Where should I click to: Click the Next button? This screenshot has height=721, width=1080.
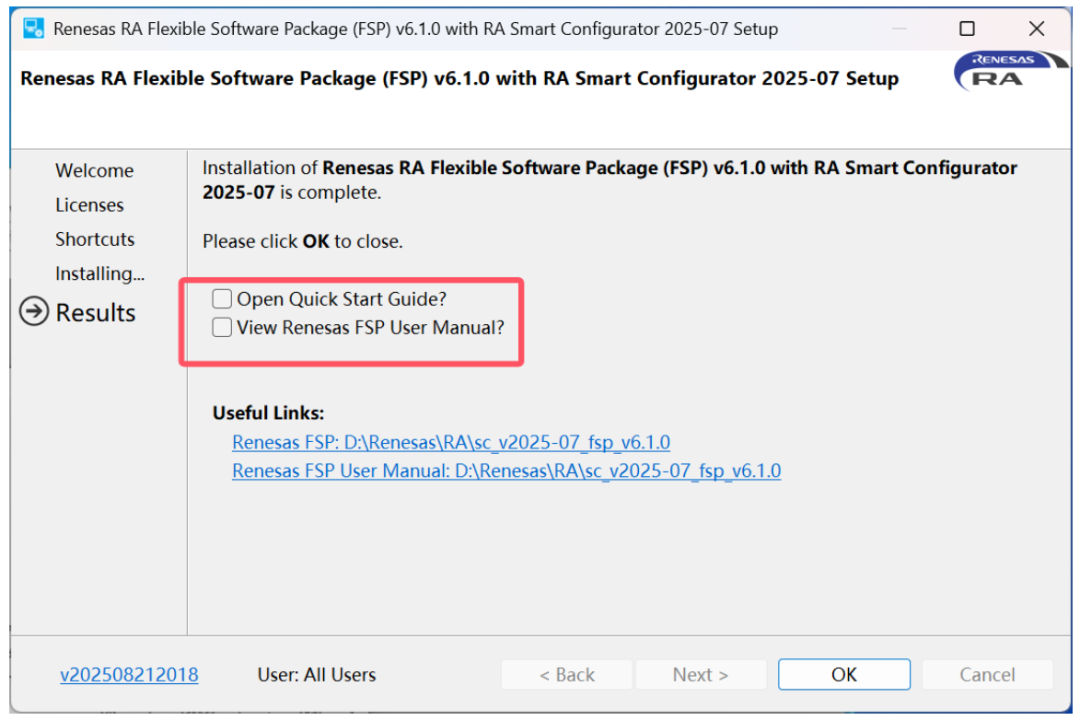pyautogui.click(x=700, y=675)
